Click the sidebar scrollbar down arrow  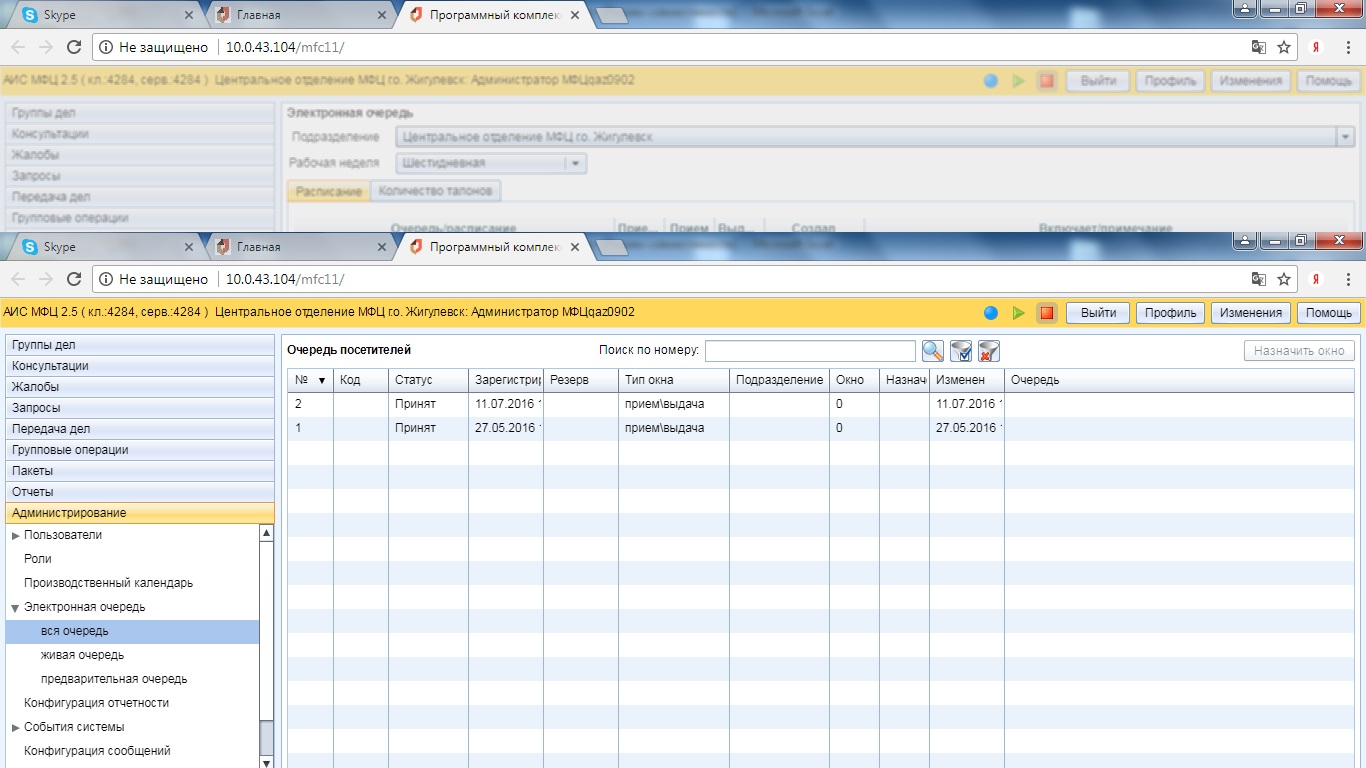pyautogui.click(x=266, y=762)
